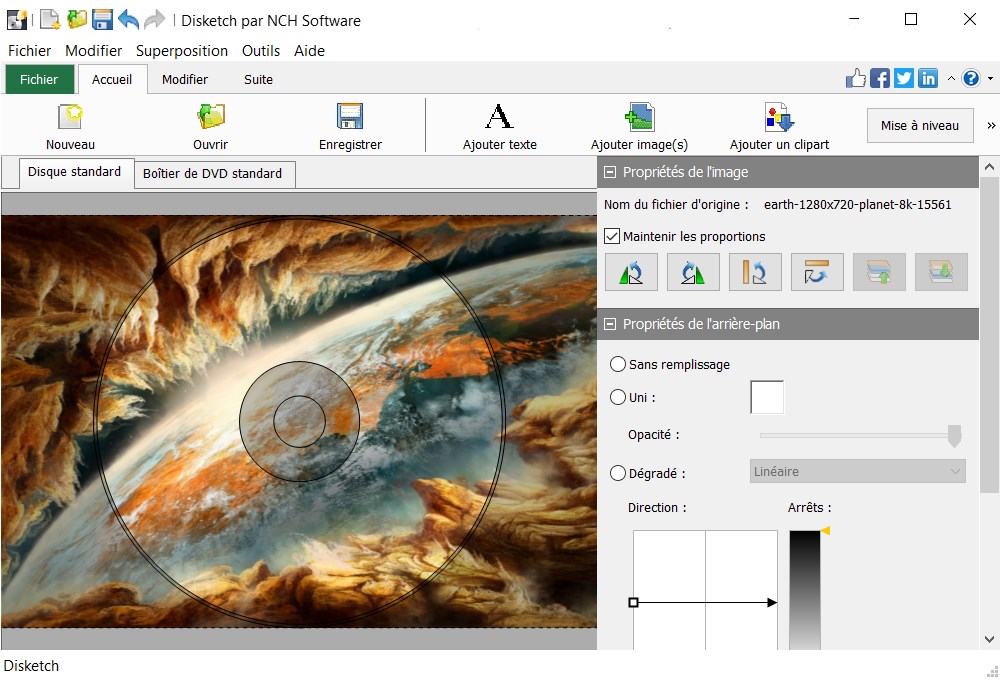Select the Dégradé radio button
Image resolution: width=1001 pixels, height=680 pixels.
pyautogui.click(x=617, y=473)
